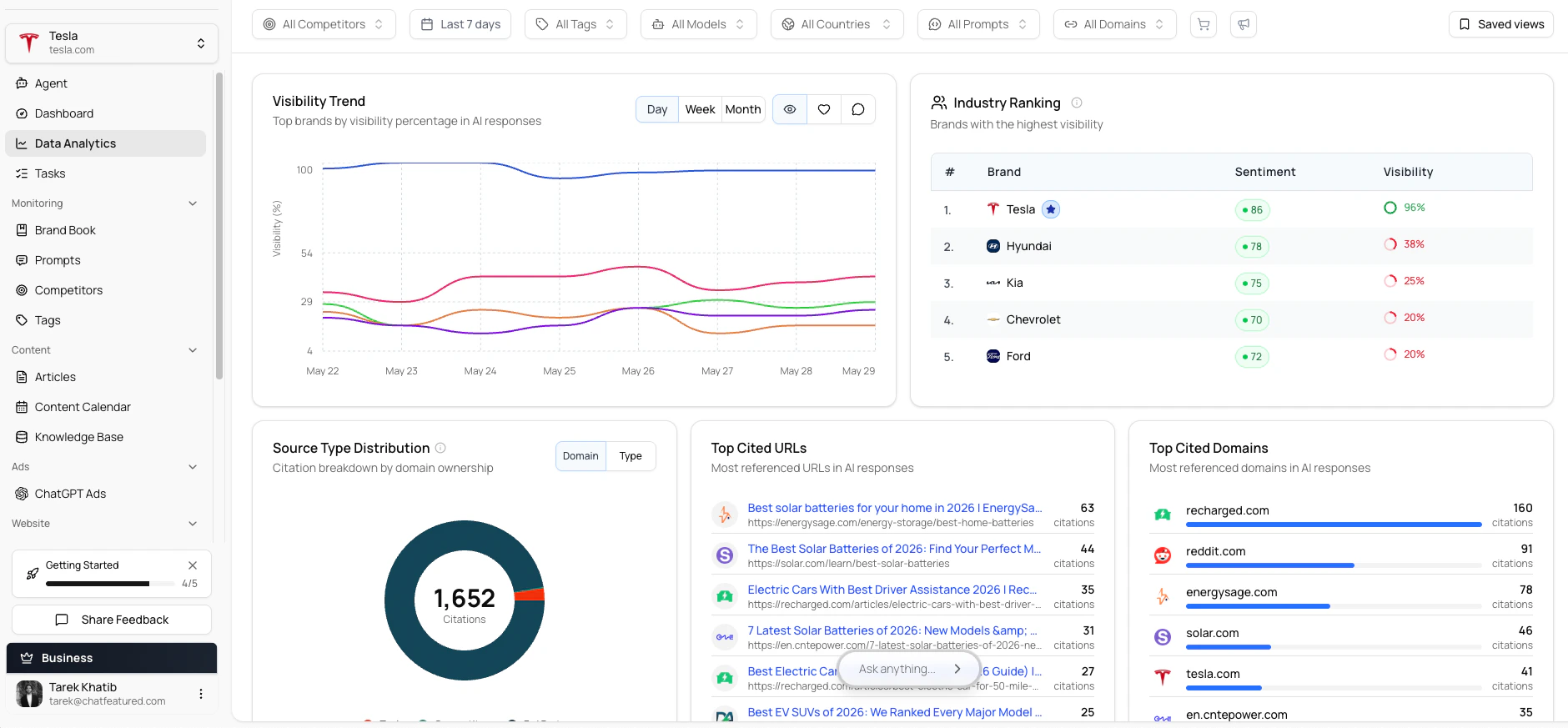Close the Getting Started card
The height and width of the screenshot is (728, 1568).
point(193,565)
